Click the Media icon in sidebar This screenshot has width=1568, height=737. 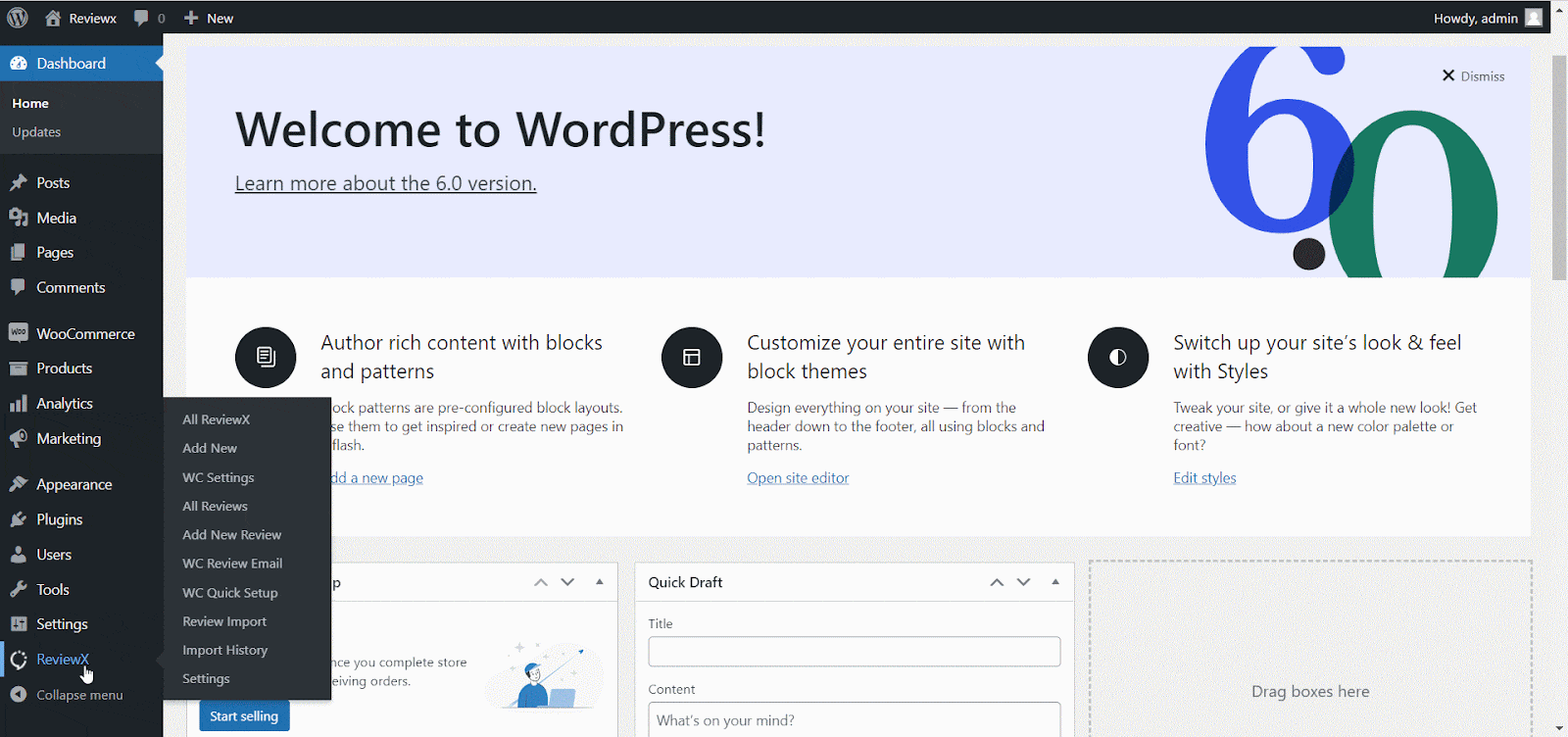point(19,218)
